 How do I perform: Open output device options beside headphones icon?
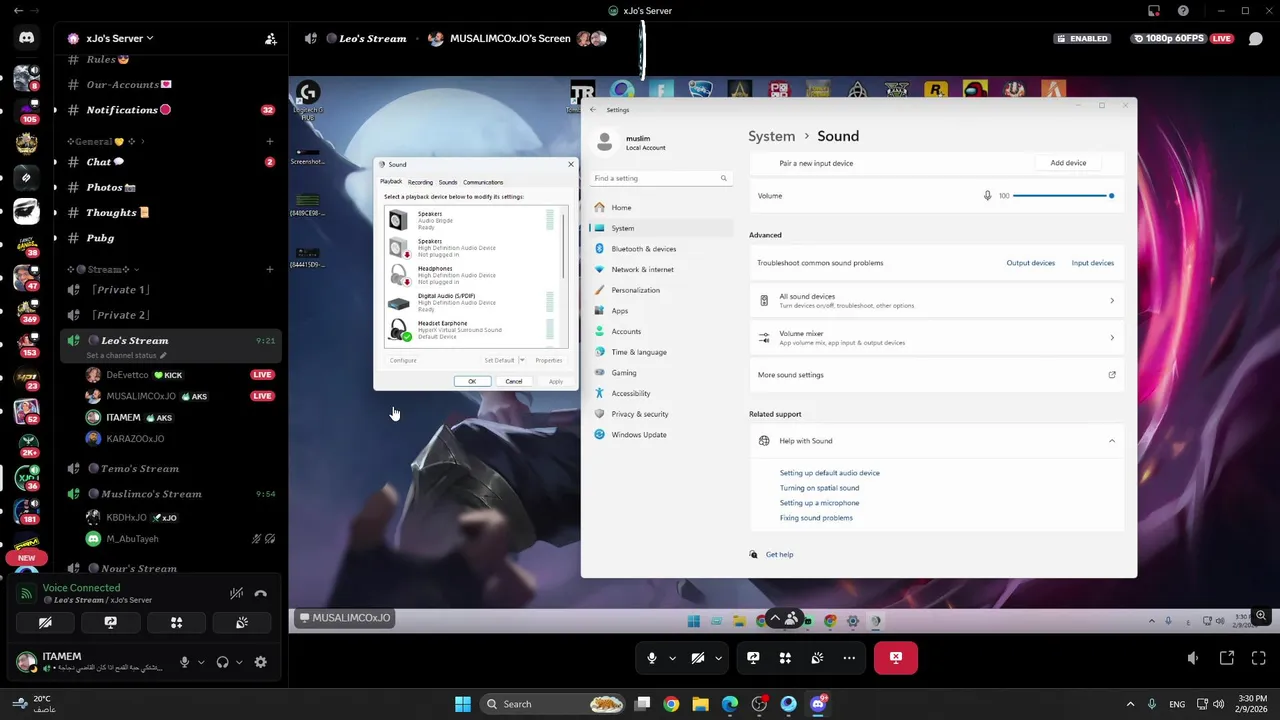[239, 662]
